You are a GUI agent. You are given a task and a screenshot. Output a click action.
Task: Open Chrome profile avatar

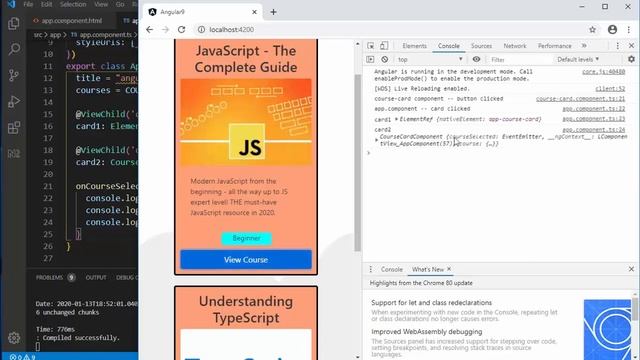click(612, 29)
